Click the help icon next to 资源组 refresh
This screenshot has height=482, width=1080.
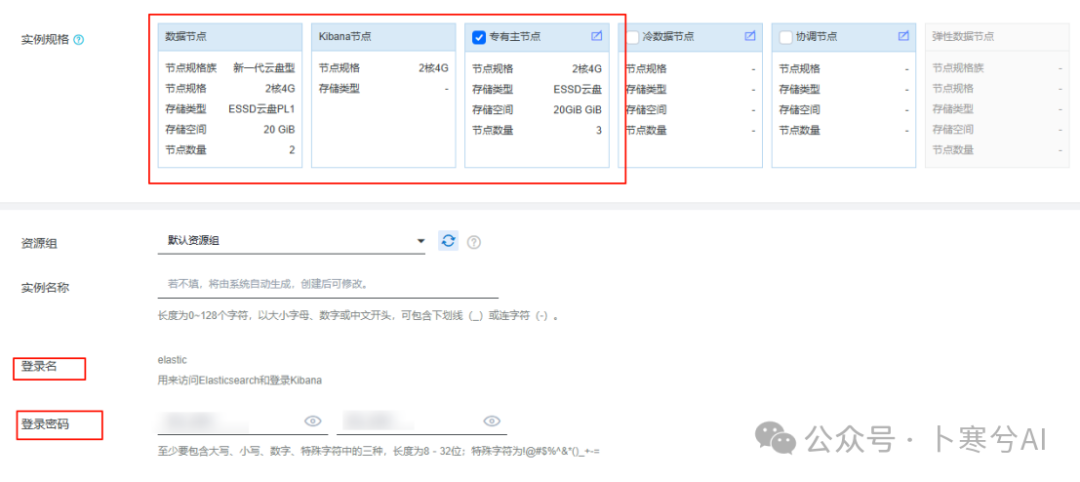click(475, 242)
